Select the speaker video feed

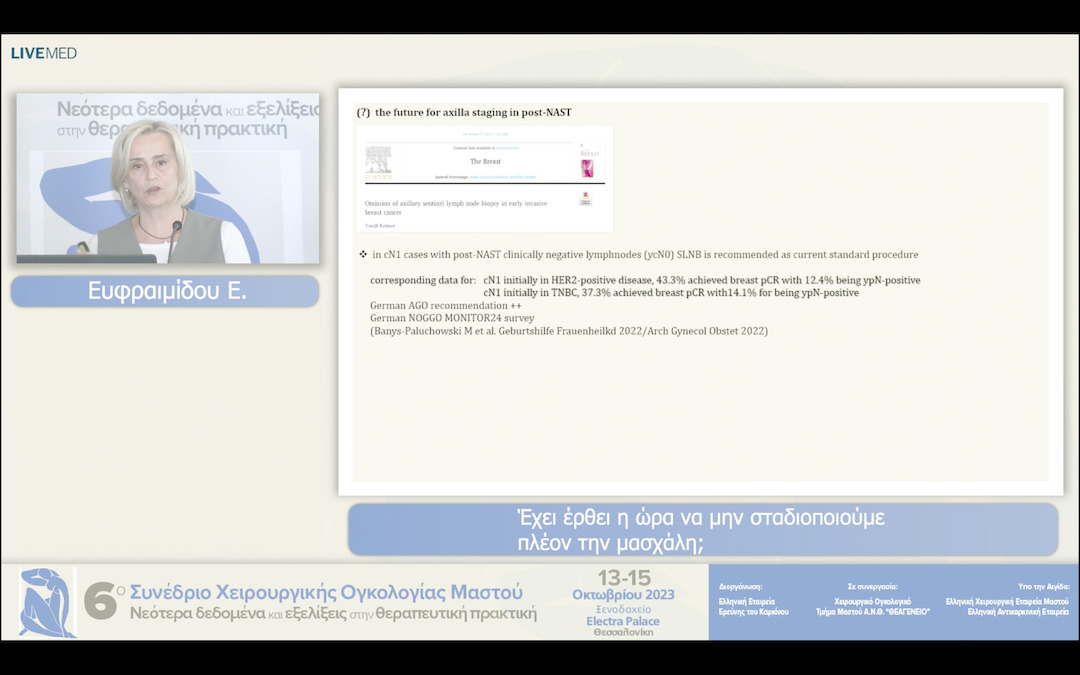pyautogui.click(x=167, y=178)
